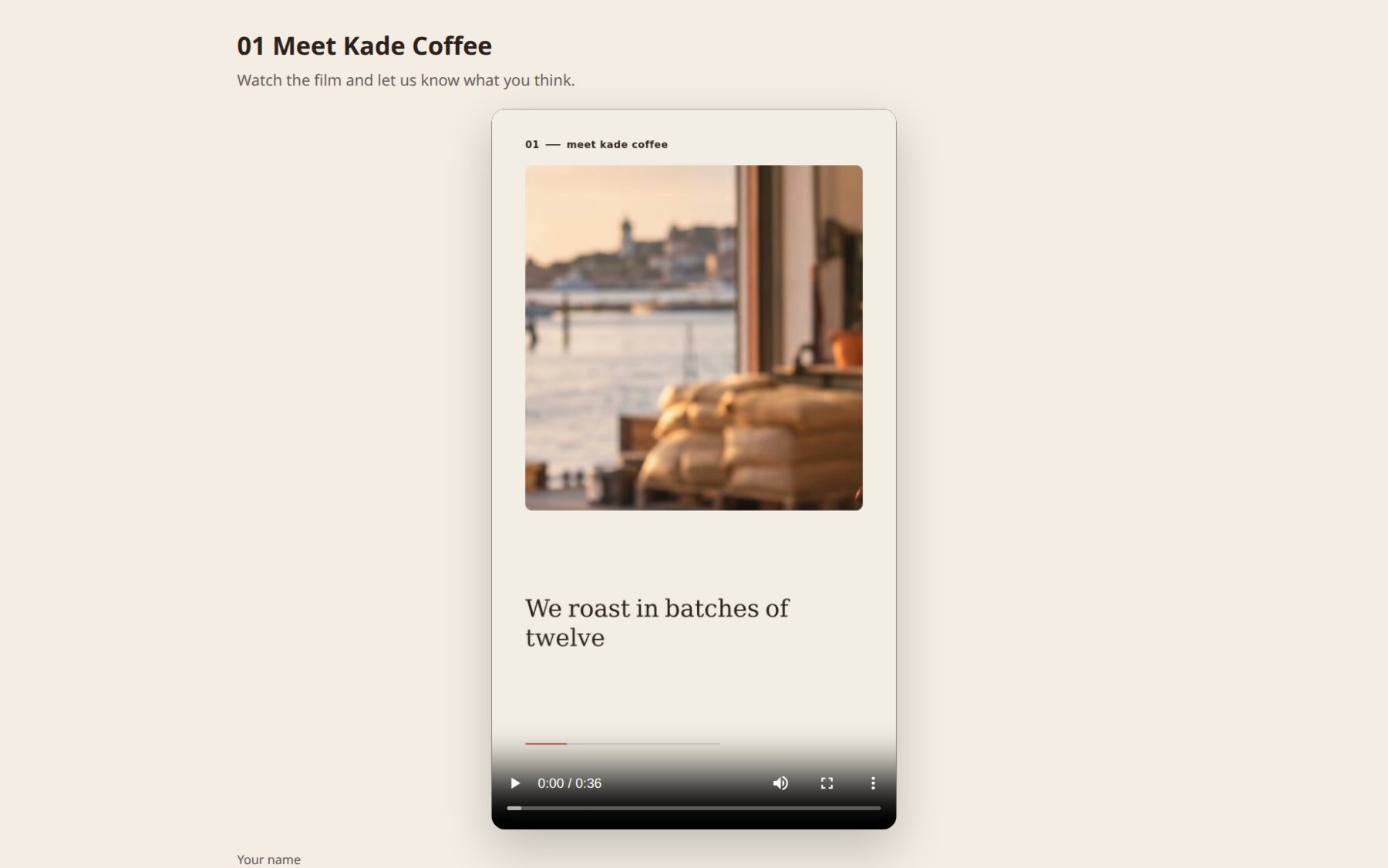
Task: Click the 'Your name' field label
Action: (268, 860)
